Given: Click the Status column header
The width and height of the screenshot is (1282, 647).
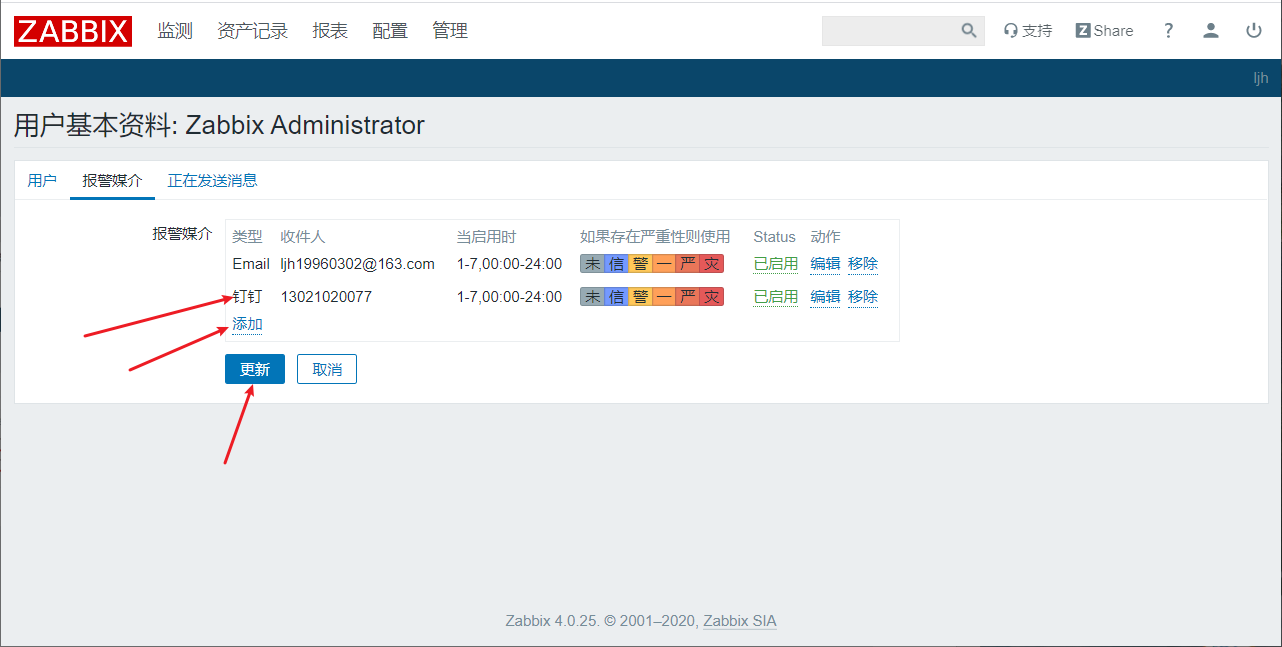Looking at the screenshot, I should [x=774, y=237].
